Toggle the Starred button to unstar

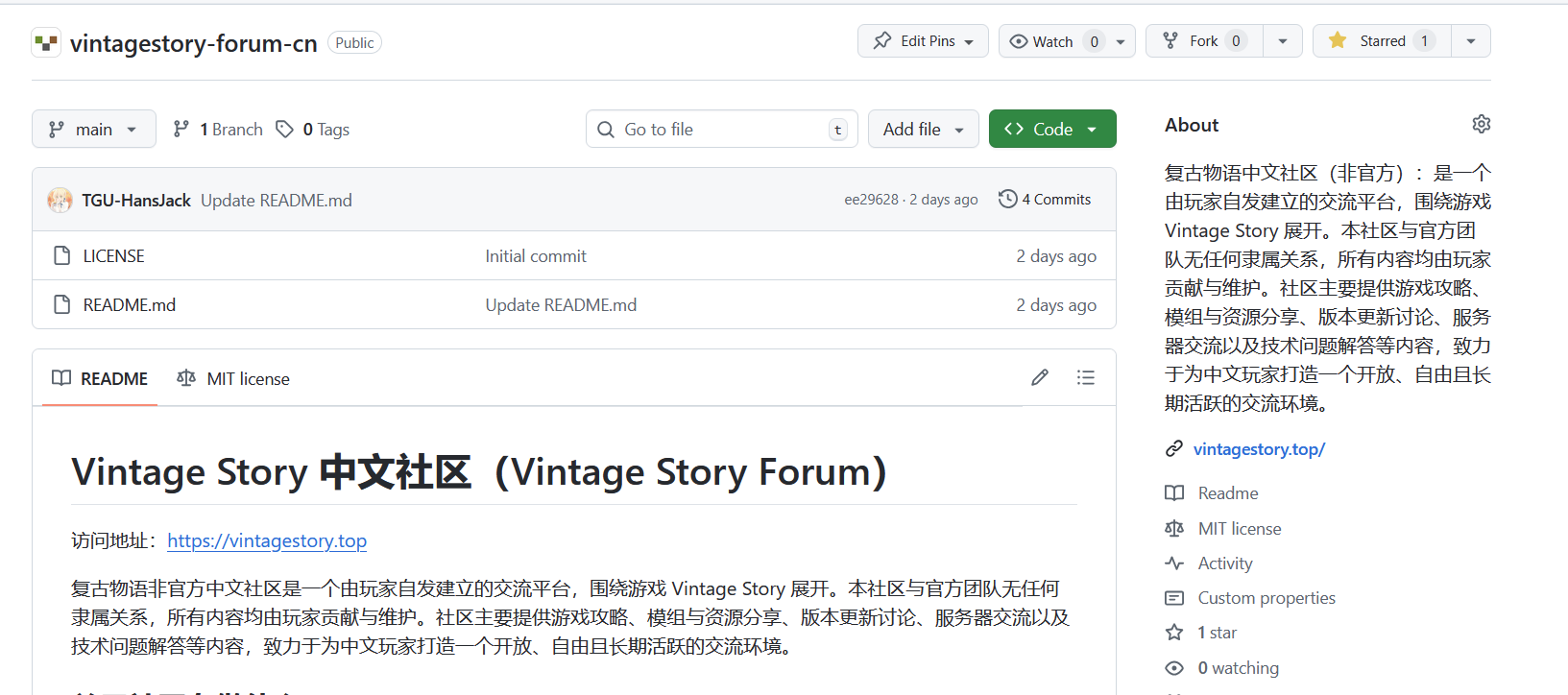1382,41
